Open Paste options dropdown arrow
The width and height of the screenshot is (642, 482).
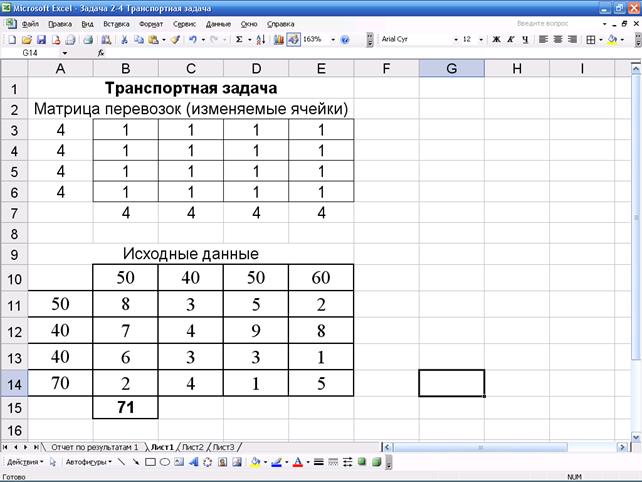pos(164,40)
